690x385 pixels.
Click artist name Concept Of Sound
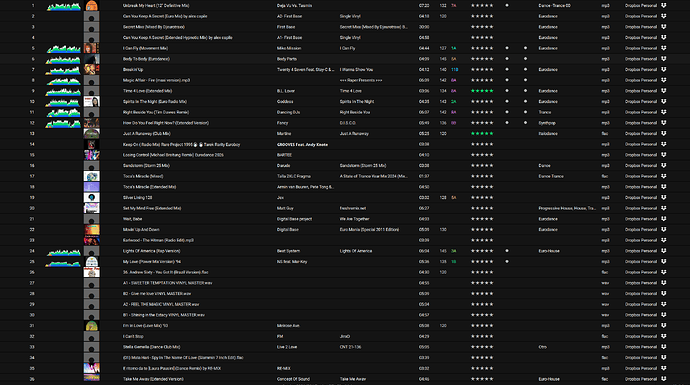(x=293, y=379)
